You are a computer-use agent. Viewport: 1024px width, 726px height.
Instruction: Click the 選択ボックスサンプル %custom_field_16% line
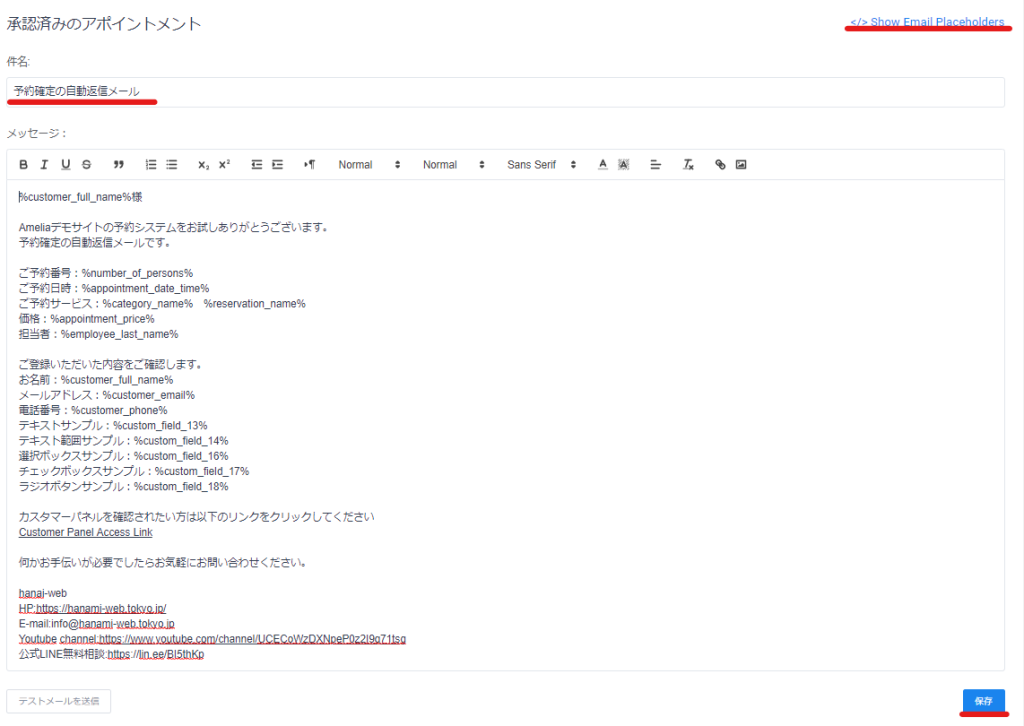coord(123,456)
